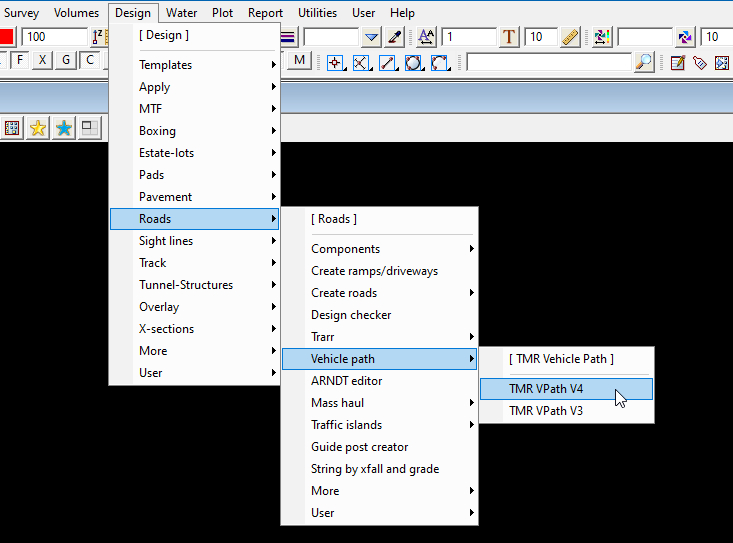Toggle the X snap button

[x=43, y=60]
